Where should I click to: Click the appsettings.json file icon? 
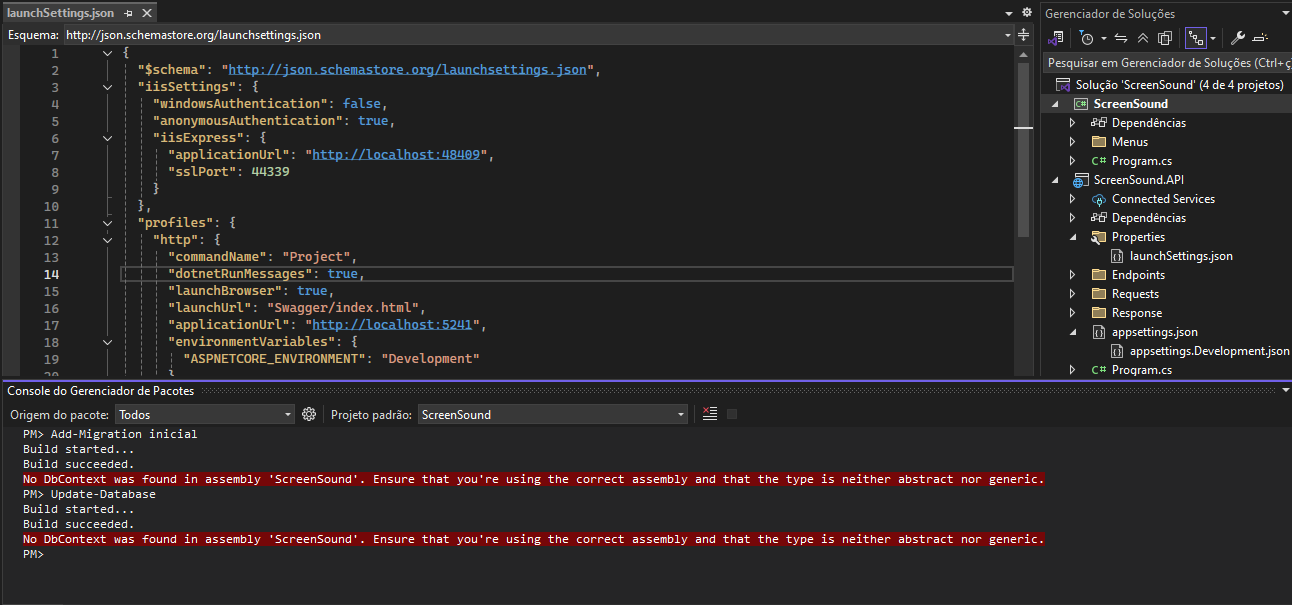click(x=1099, y=332)
